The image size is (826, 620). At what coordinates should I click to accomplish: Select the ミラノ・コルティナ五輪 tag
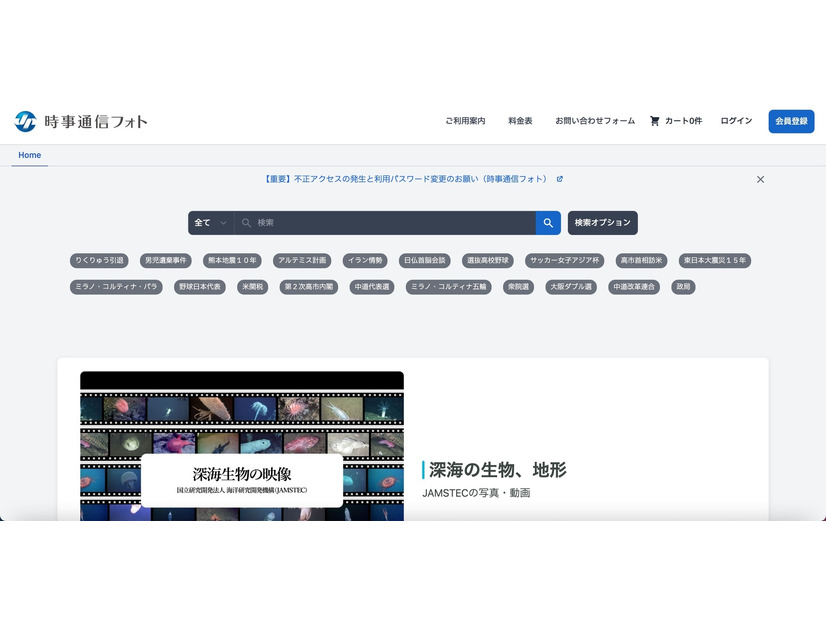tap(448, 287)
